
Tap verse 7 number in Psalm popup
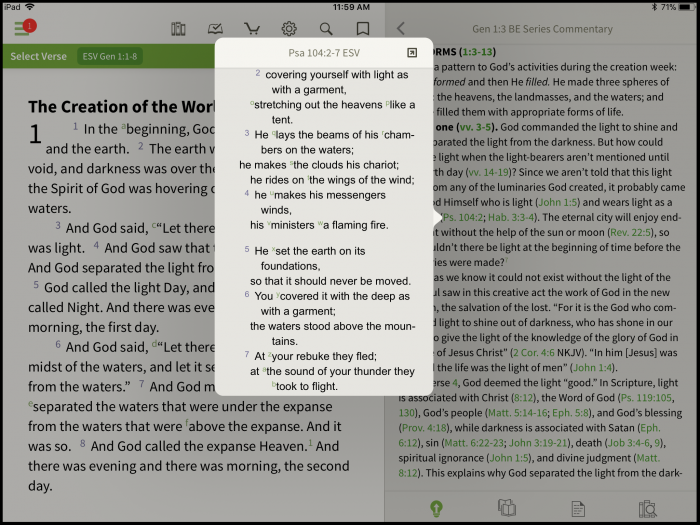247,354
